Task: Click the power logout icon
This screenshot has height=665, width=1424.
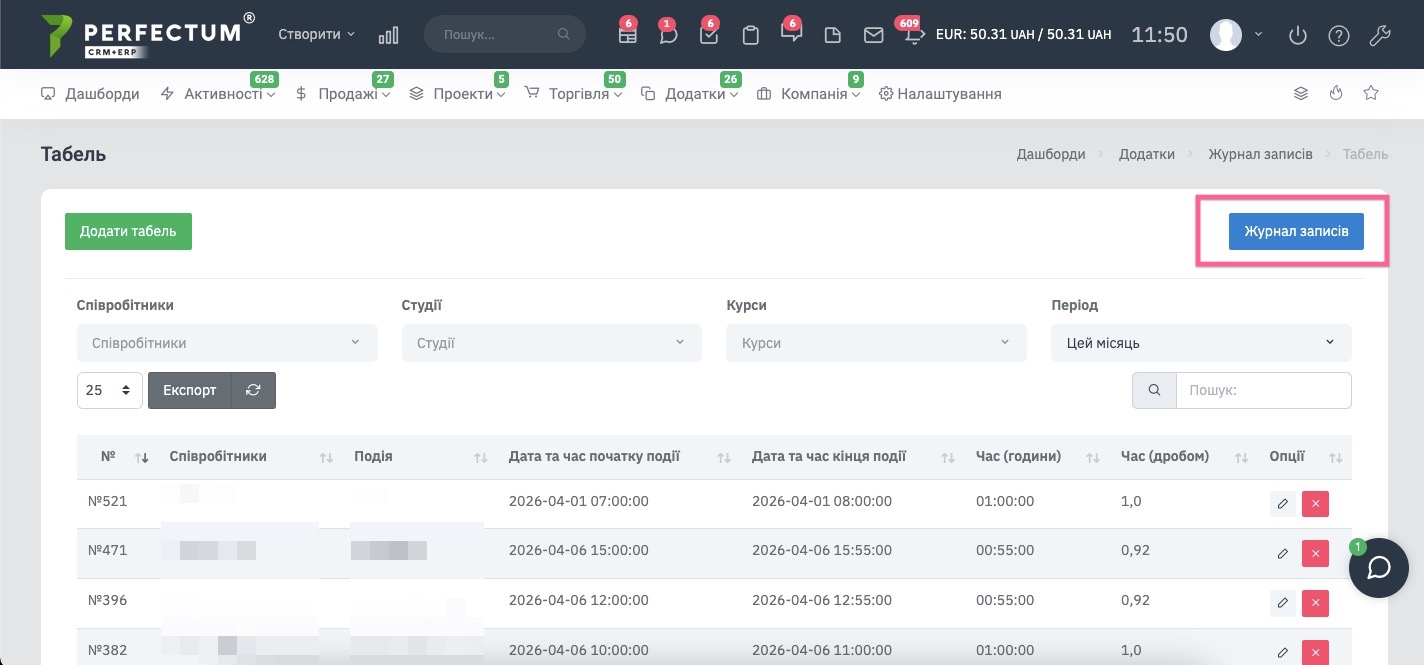Action: pyautogui.click(x=1298, y=35)
